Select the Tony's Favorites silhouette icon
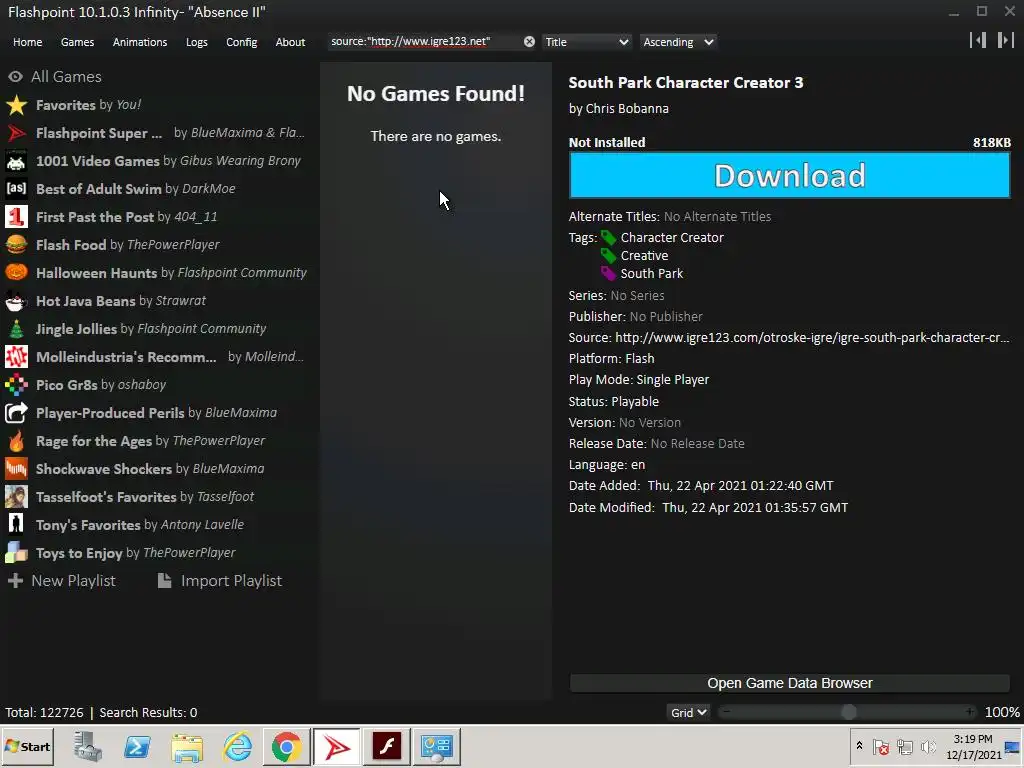1024x768 pixels. point(16,525)
